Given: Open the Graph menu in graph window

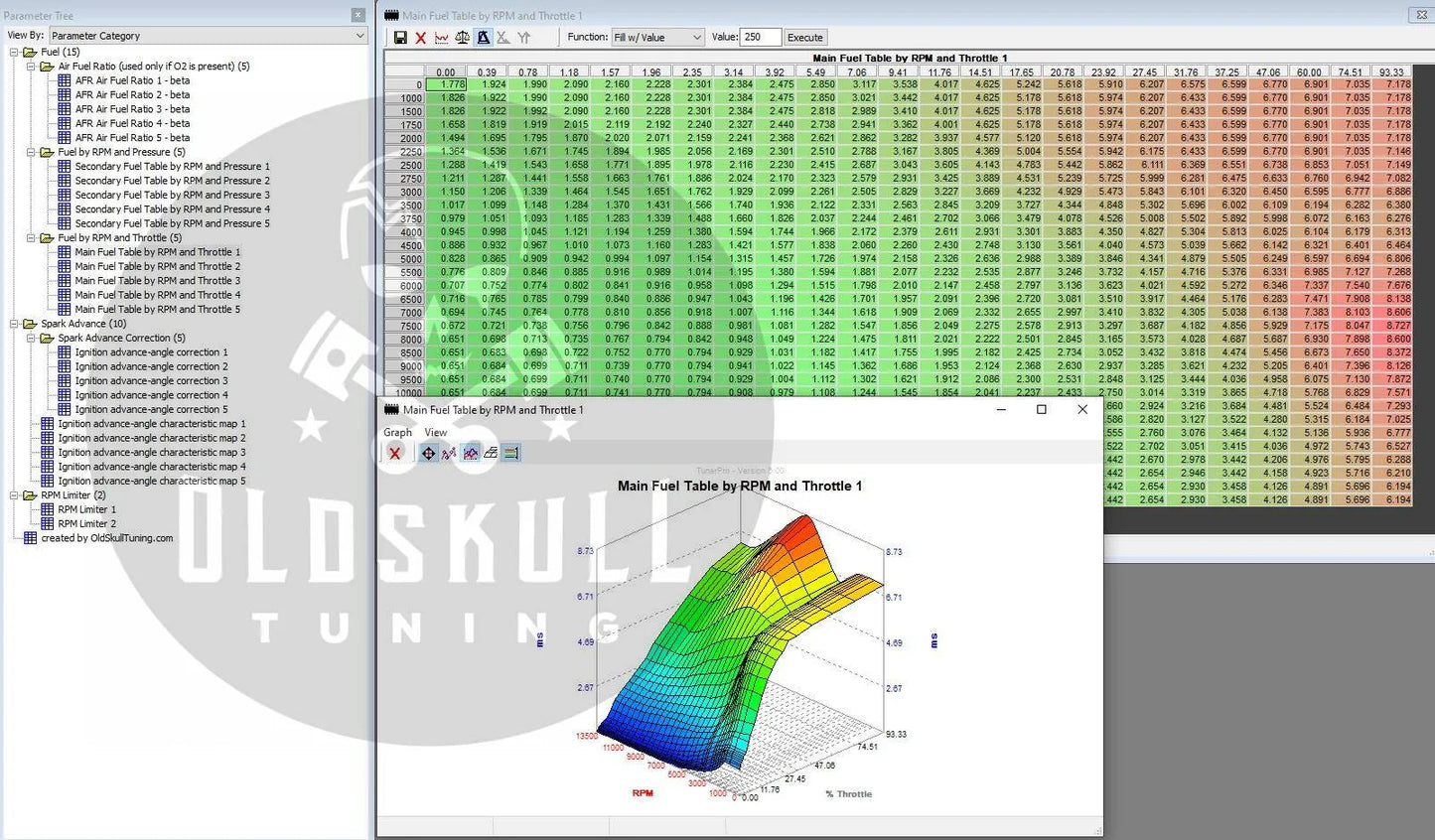Looking at the screenshot, I should pyautogui.click(x=397, y=433).
